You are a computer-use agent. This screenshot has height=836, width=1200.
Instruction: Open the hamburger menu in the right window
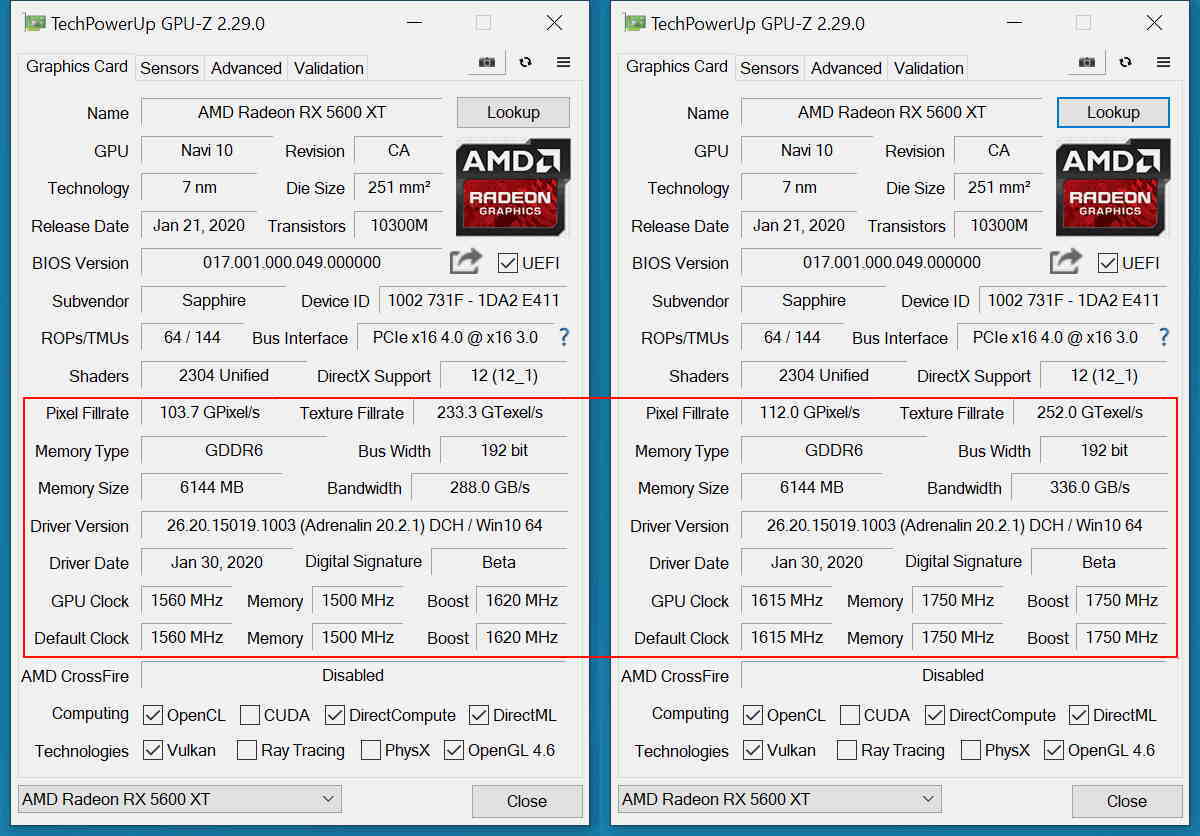pyautogui.click(x=1163, y=61)
